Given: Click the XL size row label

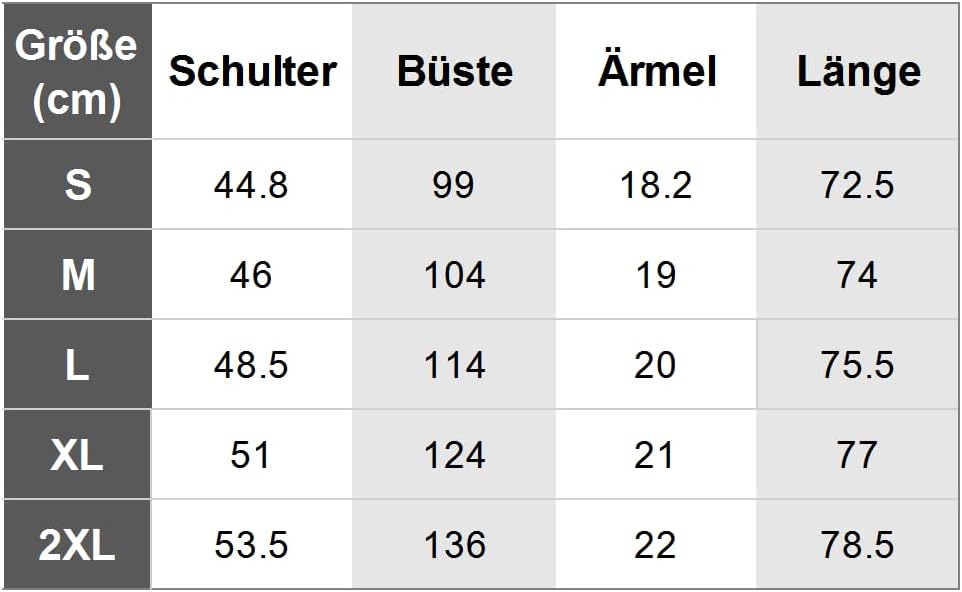Looking at the screenshot, I should 77,455.
